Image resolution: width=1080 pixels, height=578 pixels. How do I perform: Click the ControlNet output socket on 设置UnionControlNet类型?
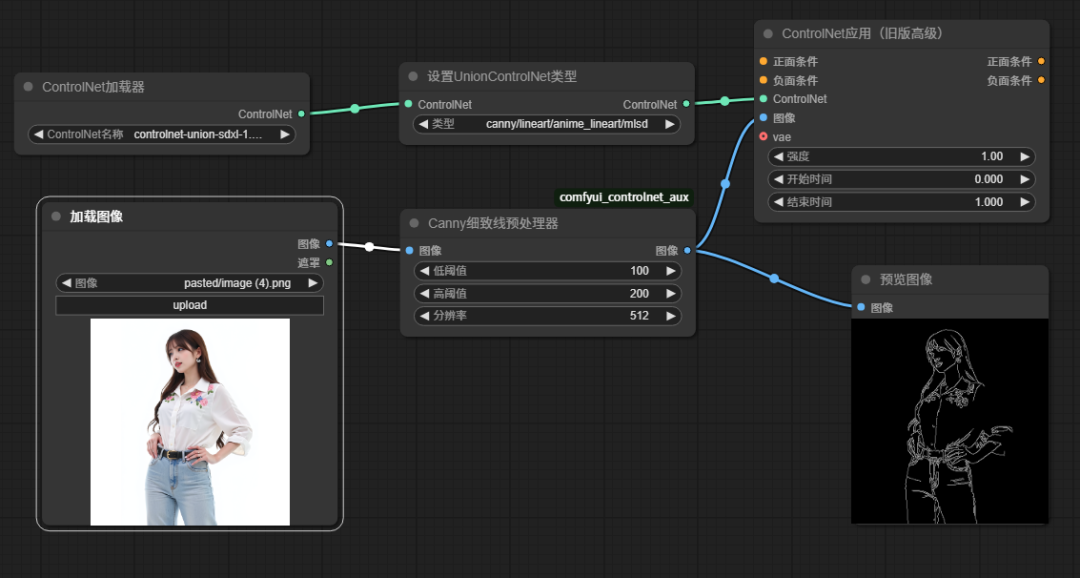(x=686, y=104)
